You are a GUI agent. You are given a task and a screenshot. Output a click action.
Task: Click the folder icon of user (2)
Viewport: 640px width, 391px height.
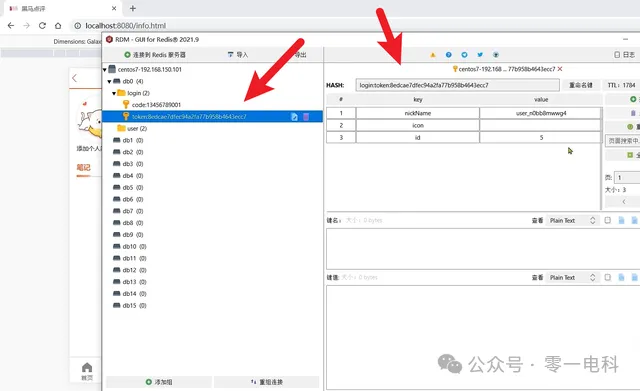[x=121, y=128]
